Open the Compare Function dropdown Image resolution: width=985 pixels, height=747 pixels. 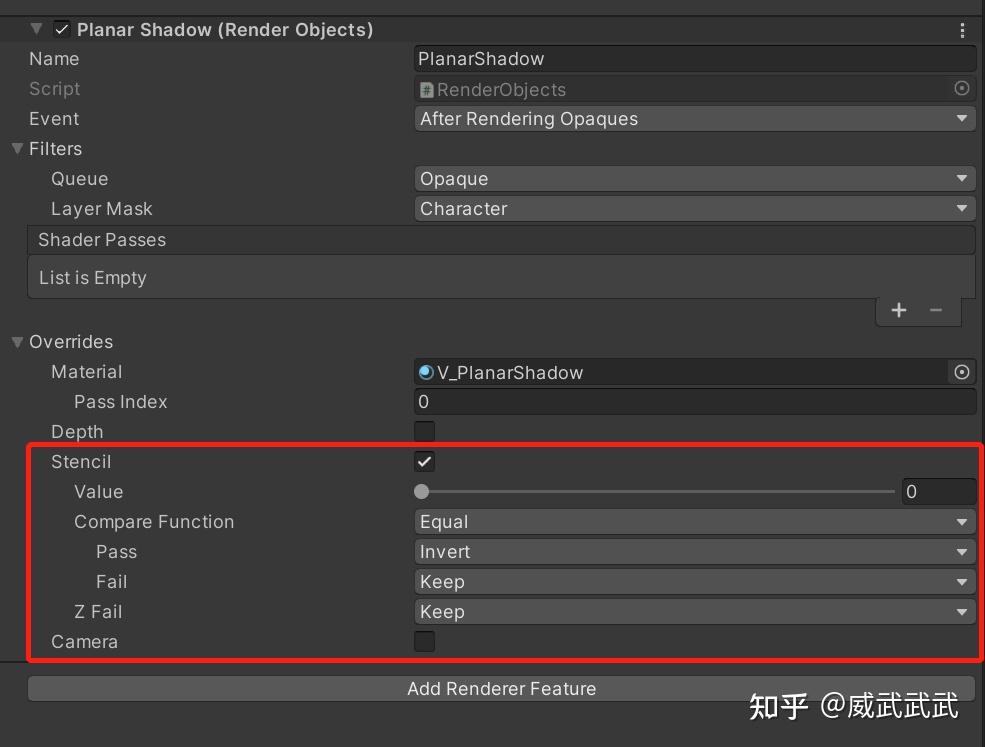(694, 521)
